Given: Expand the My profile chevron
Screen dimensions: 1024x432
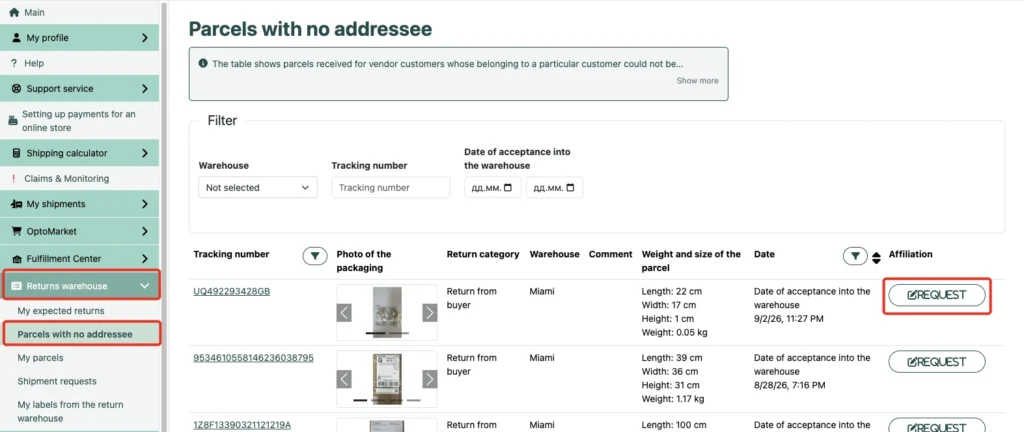Looking at the screenshot, I should click(x=145, y=38).
